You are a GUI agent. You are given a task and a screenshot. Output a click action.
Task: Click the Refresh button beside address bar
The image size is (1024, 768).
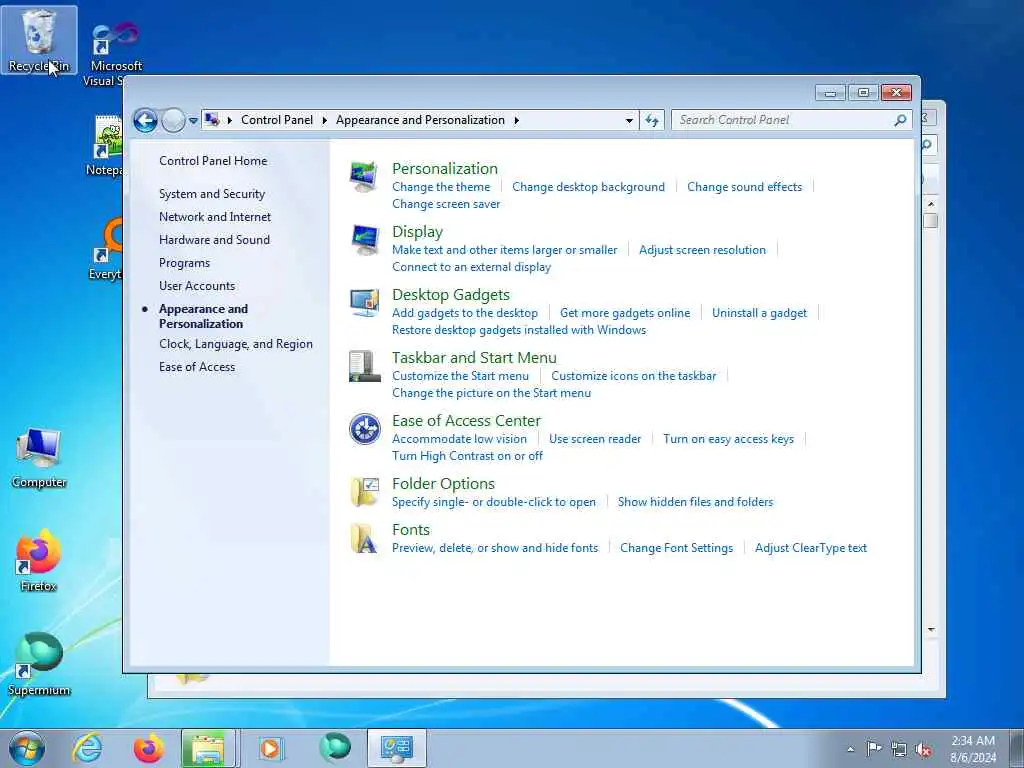point(652,120)
